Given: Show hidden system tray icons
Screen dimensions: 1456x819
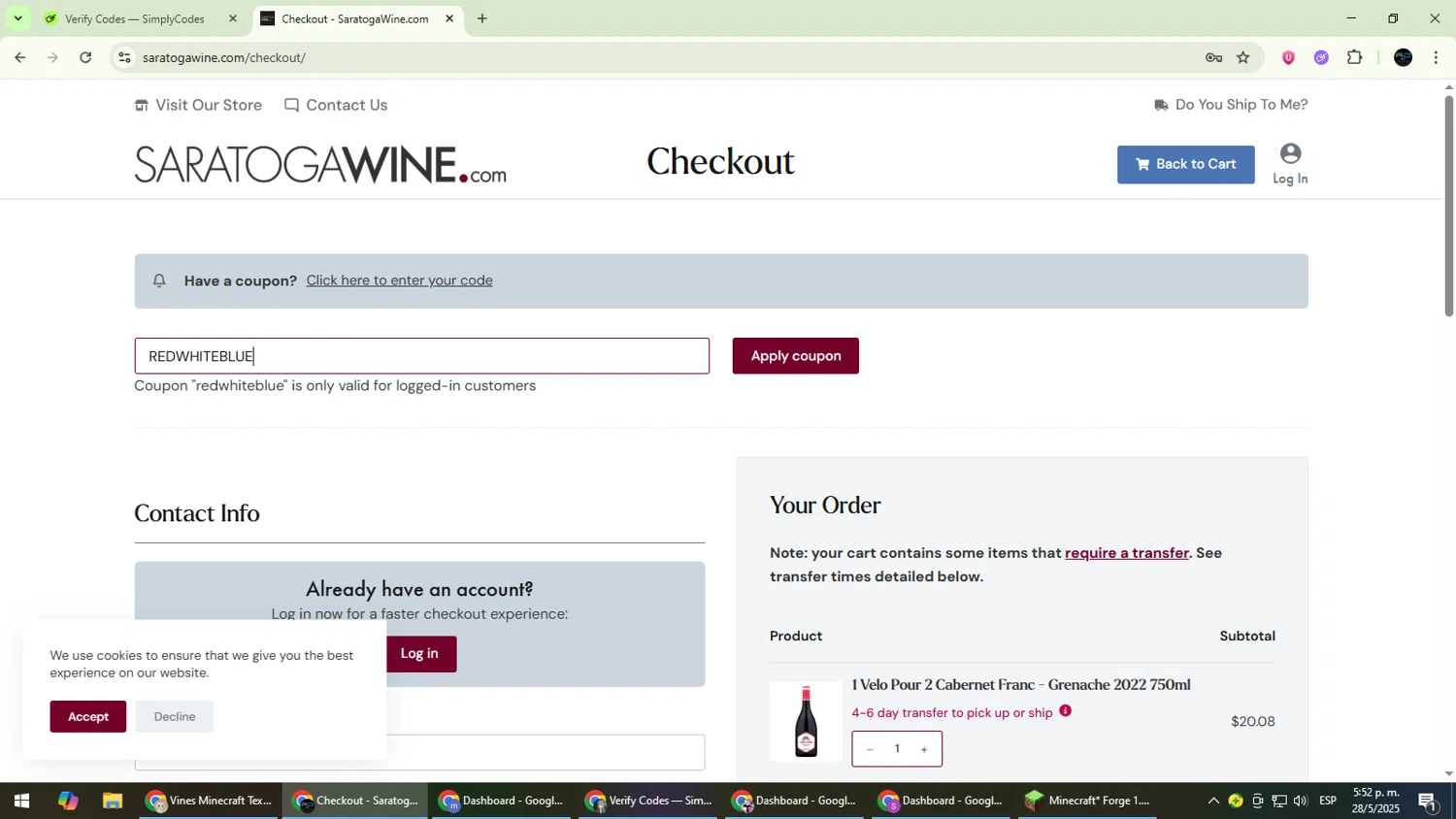Looking at the screenshot, I should [x=1213, y=801].
